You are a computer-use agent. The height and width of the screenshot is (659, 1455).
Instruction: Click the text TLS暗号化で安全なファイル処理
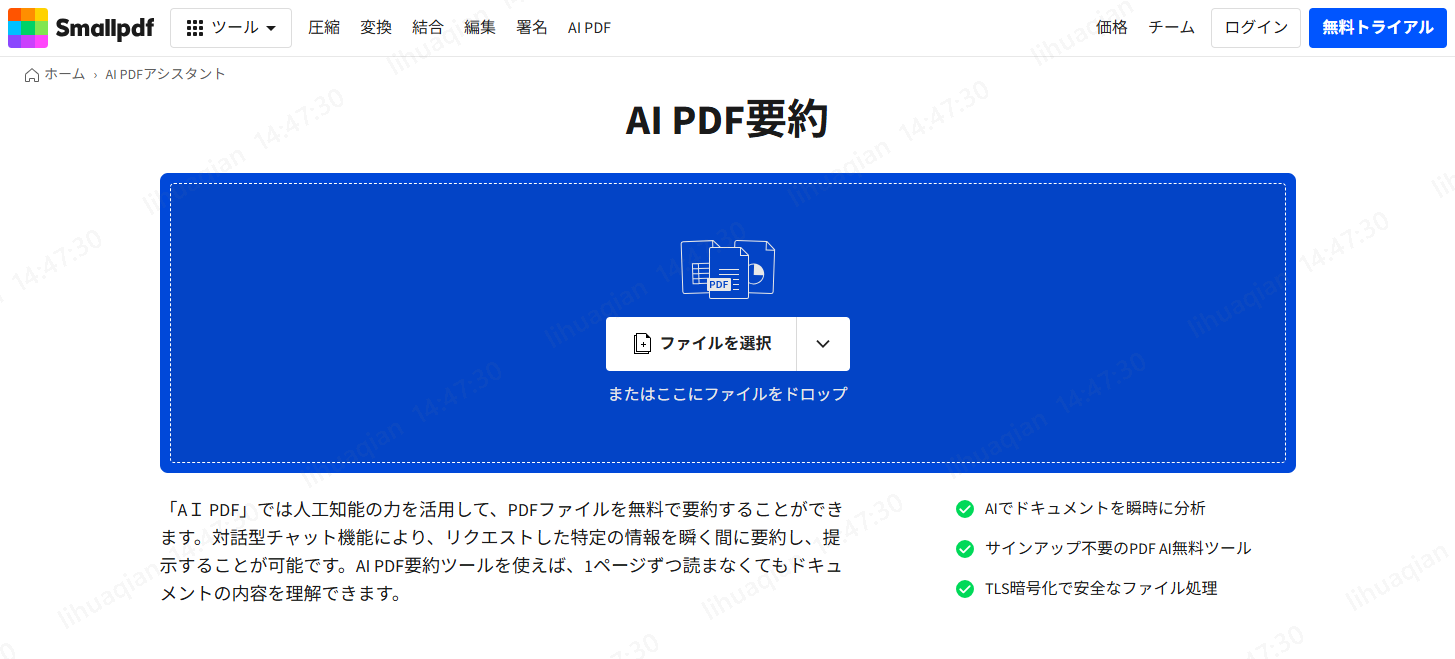coord(1101,588)
